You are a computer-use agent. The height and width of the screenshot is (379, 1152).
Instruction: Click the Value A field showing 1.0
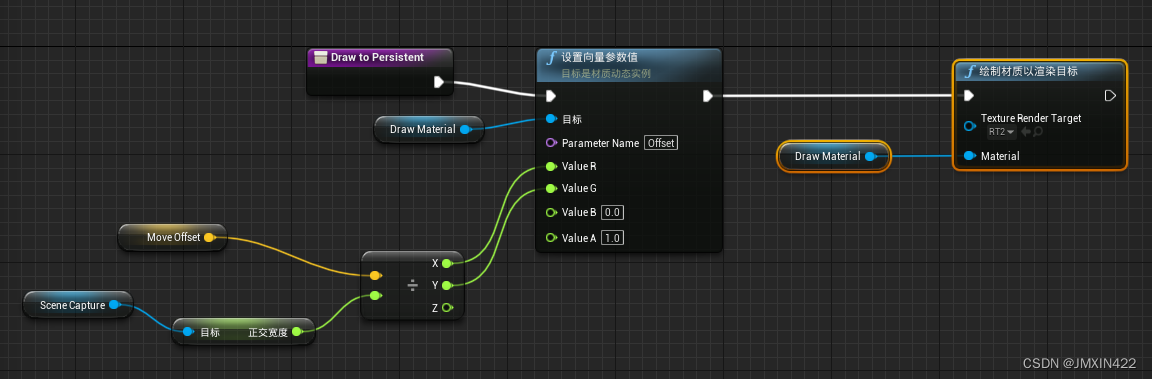pos(613,237)
